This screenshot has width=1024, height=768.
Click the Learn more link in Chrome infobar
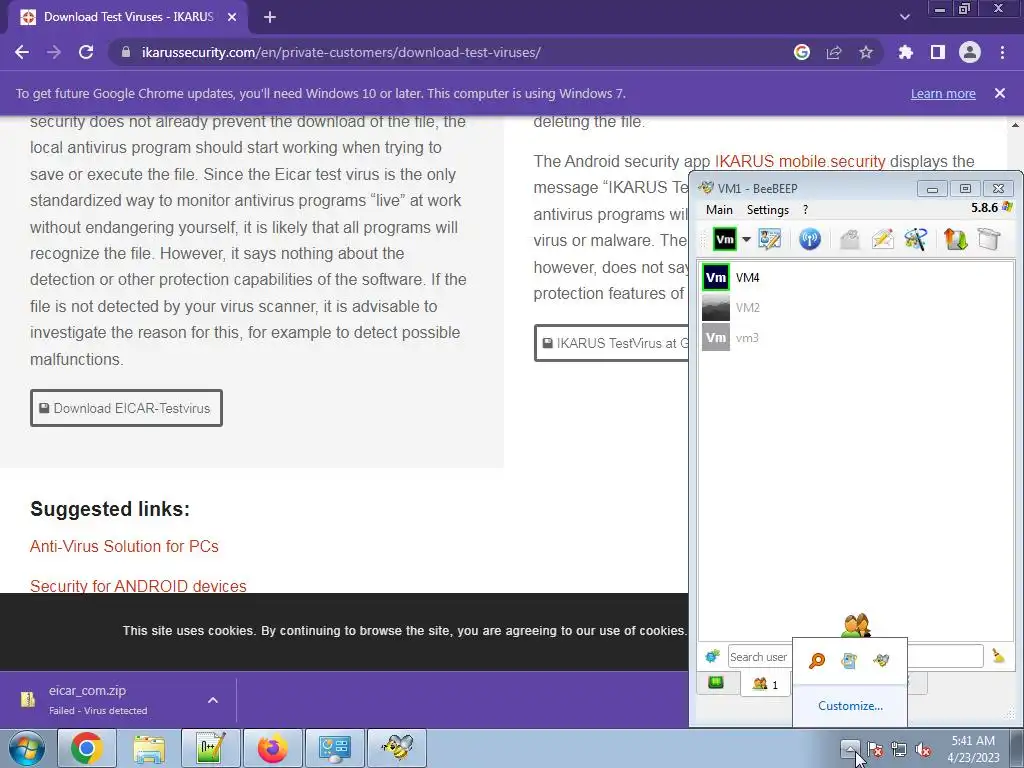943,93
